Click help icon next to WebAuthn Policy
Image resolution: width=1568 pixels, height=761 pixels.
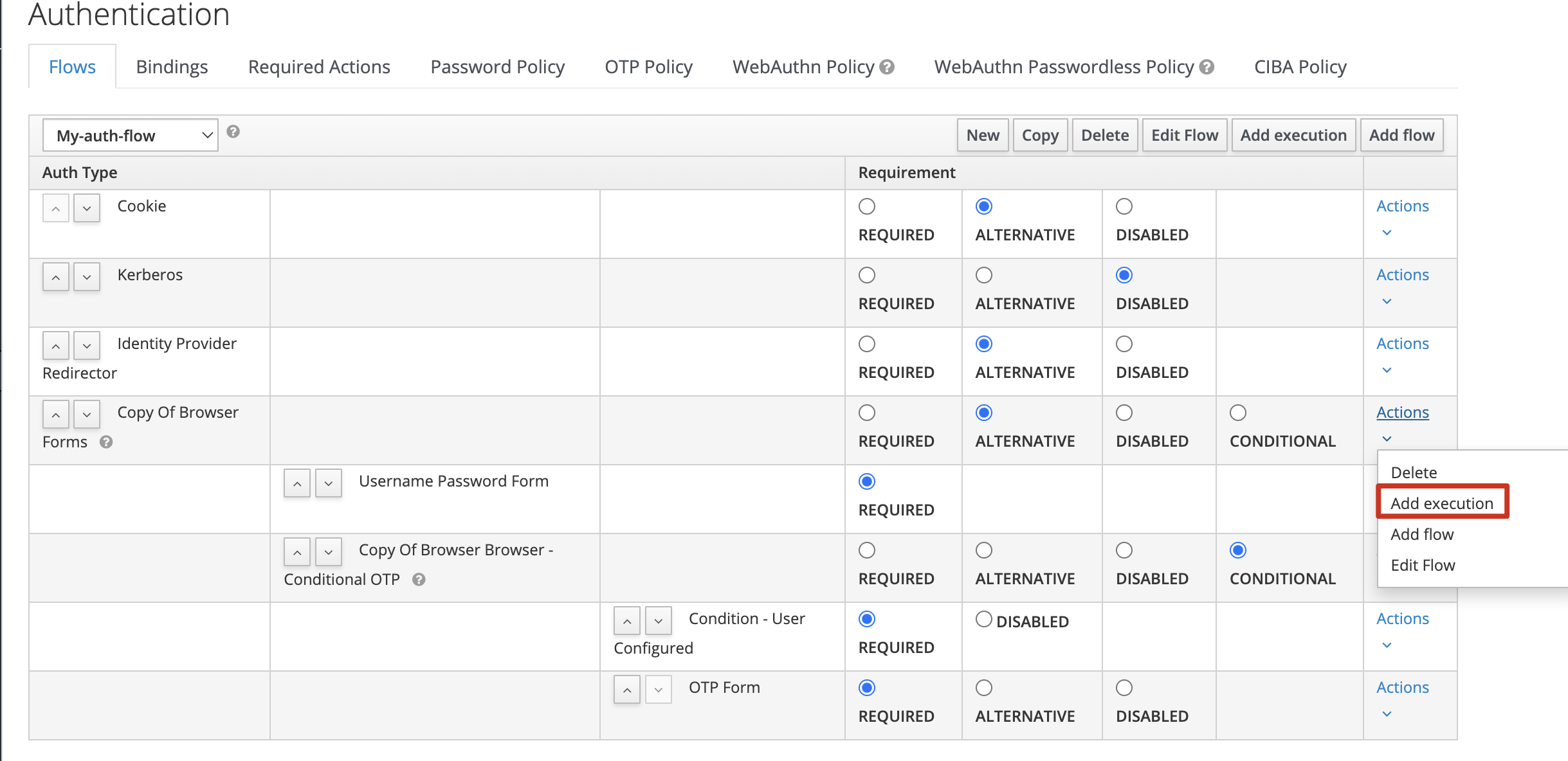click(x=887, y=67)
